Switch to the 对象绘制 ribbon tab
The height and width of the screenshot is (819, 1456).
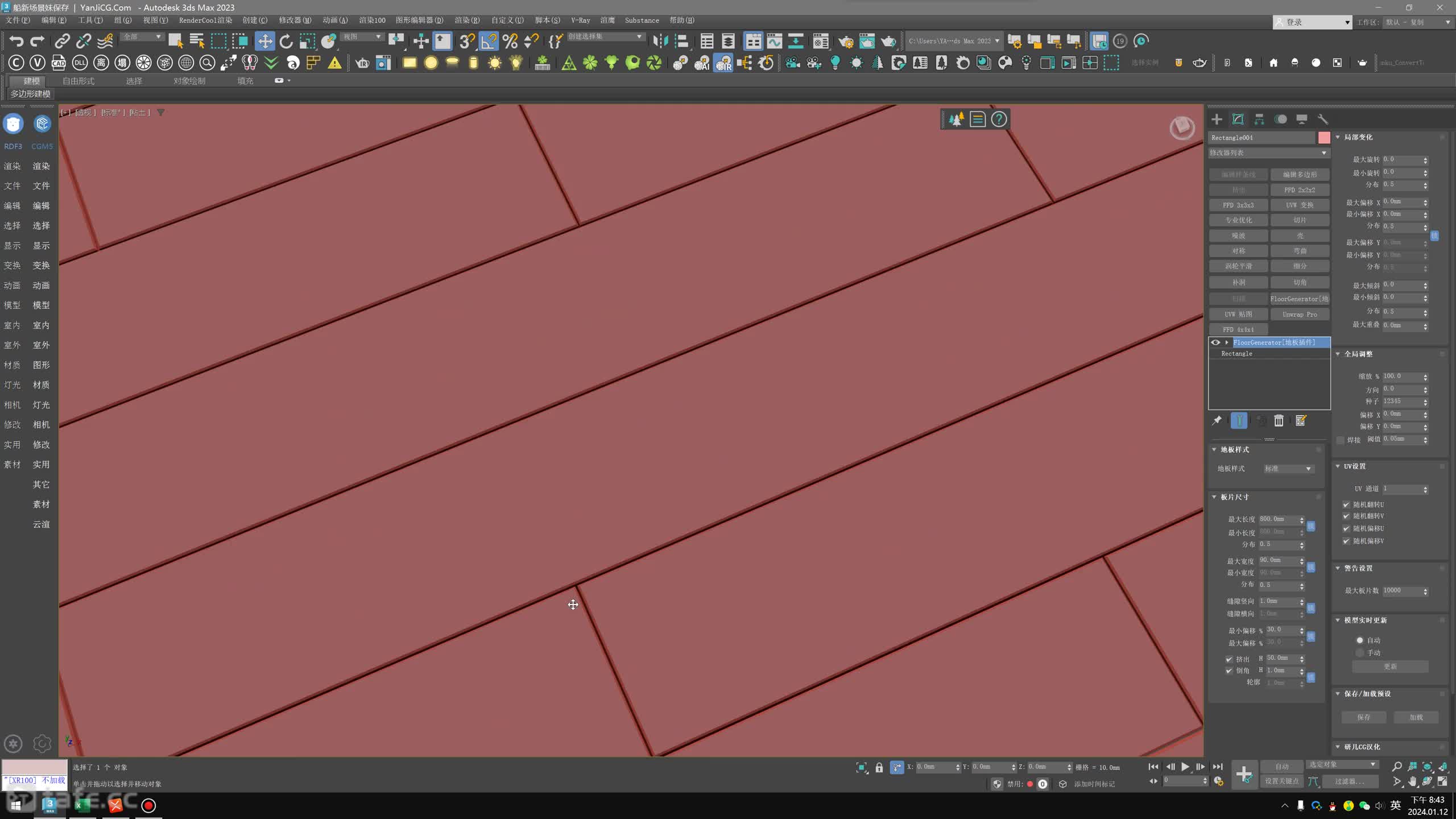coord(189,81)
